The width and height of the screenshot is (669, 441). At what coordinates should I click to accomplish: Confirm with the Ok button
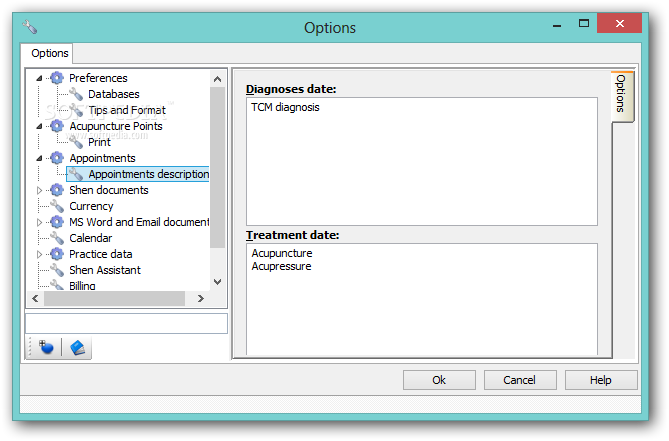(x=439, y=380)
